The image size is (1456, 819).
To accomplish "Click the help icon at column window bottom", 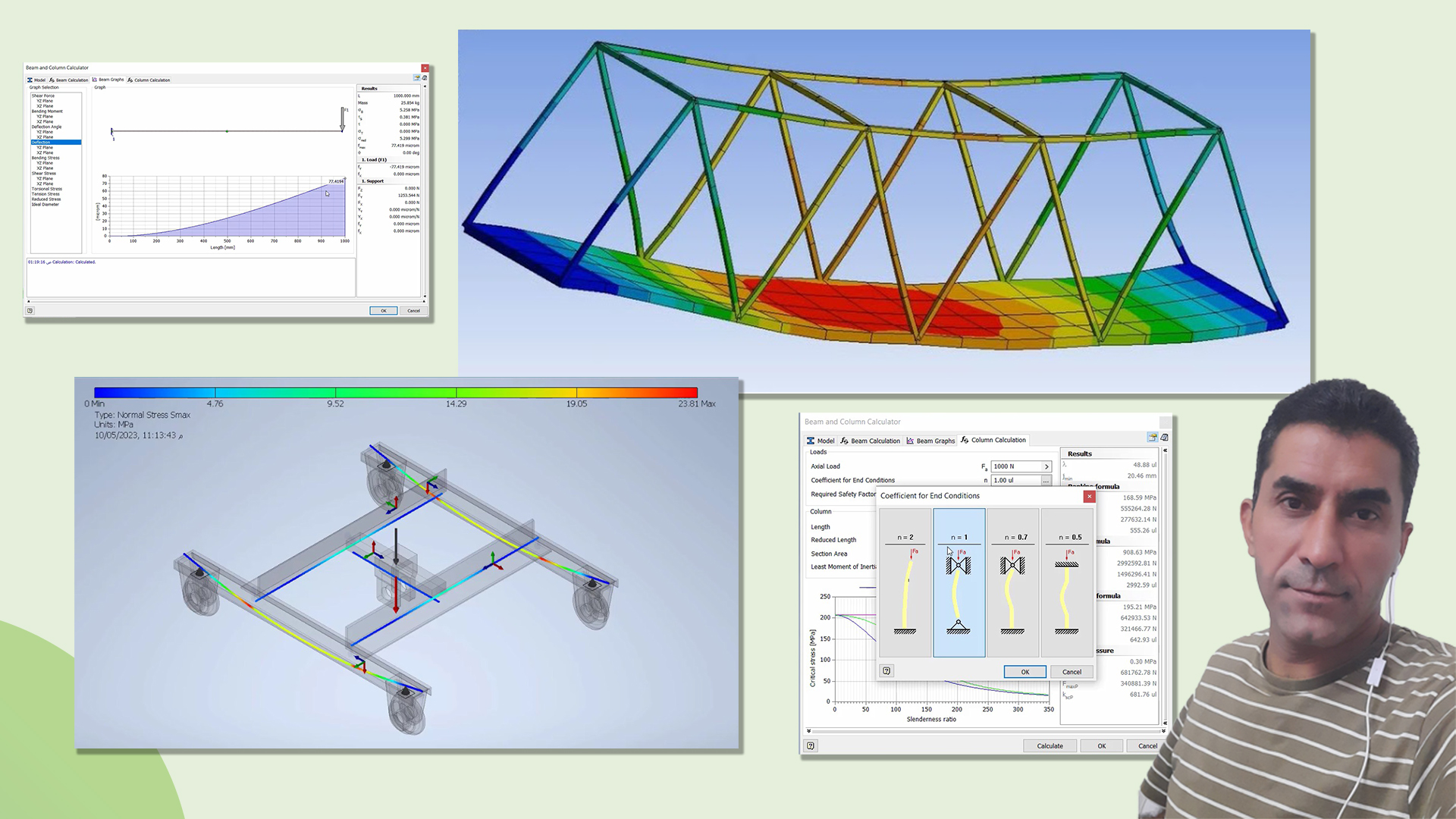I will click(x=811, y=746).
